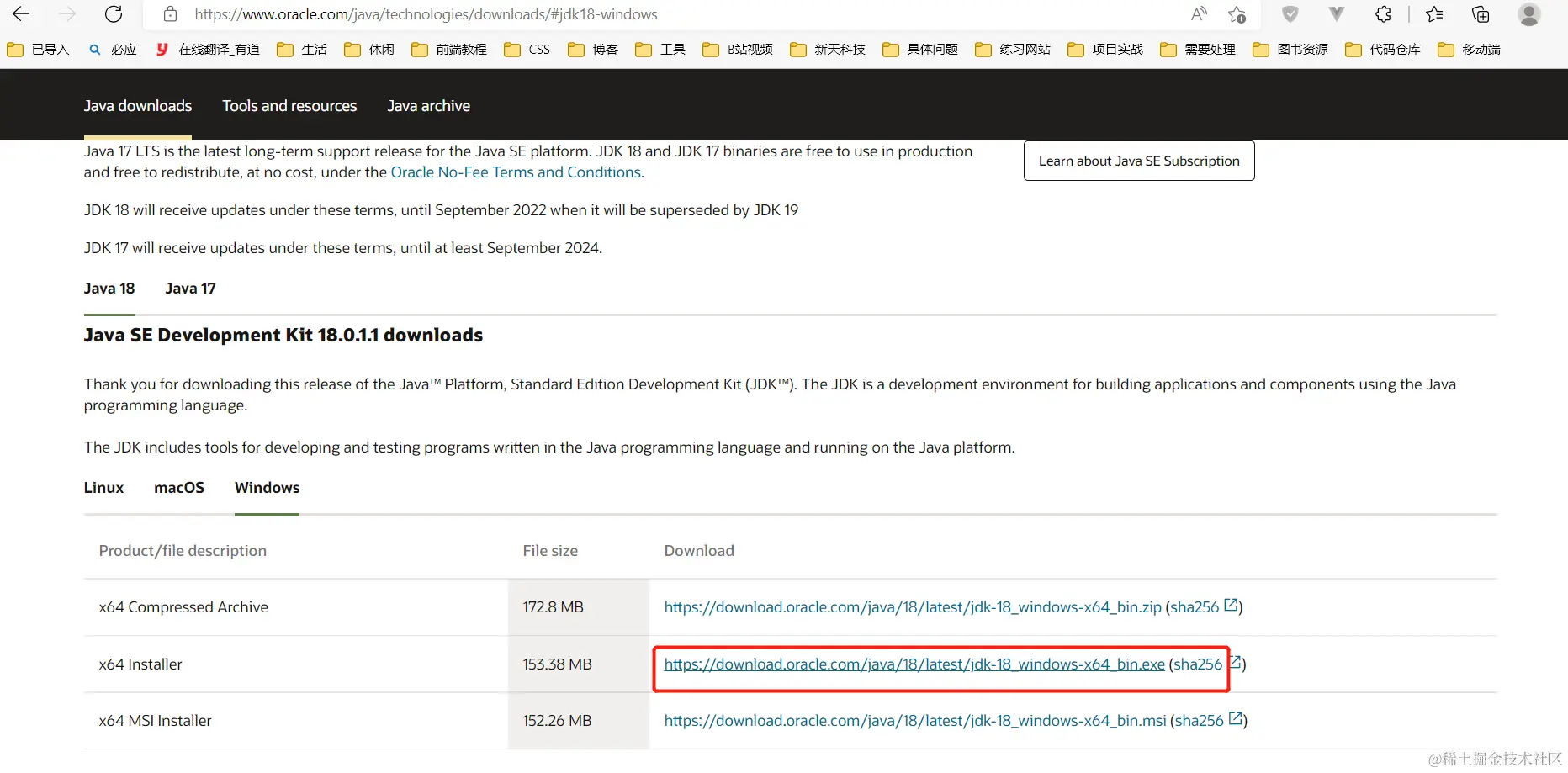This screenshot has width=1568, height=773.
Task: Open the 生活 bookmarks folder
Action: [302, 50]
